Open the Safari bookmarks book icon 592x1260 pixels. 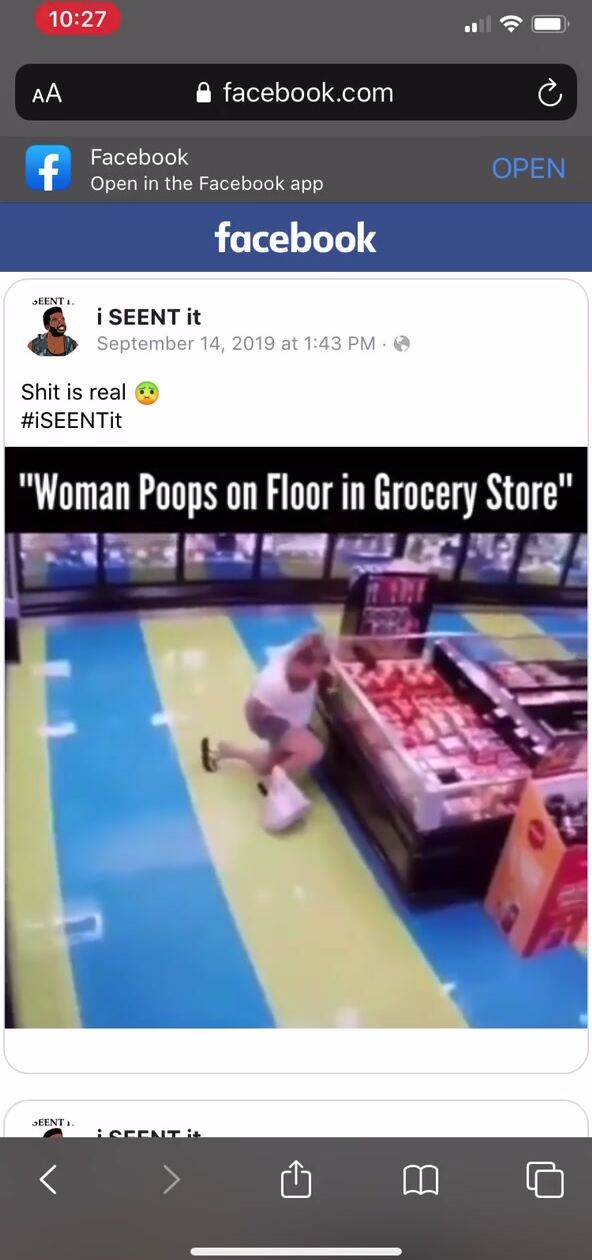[421, 1181]
